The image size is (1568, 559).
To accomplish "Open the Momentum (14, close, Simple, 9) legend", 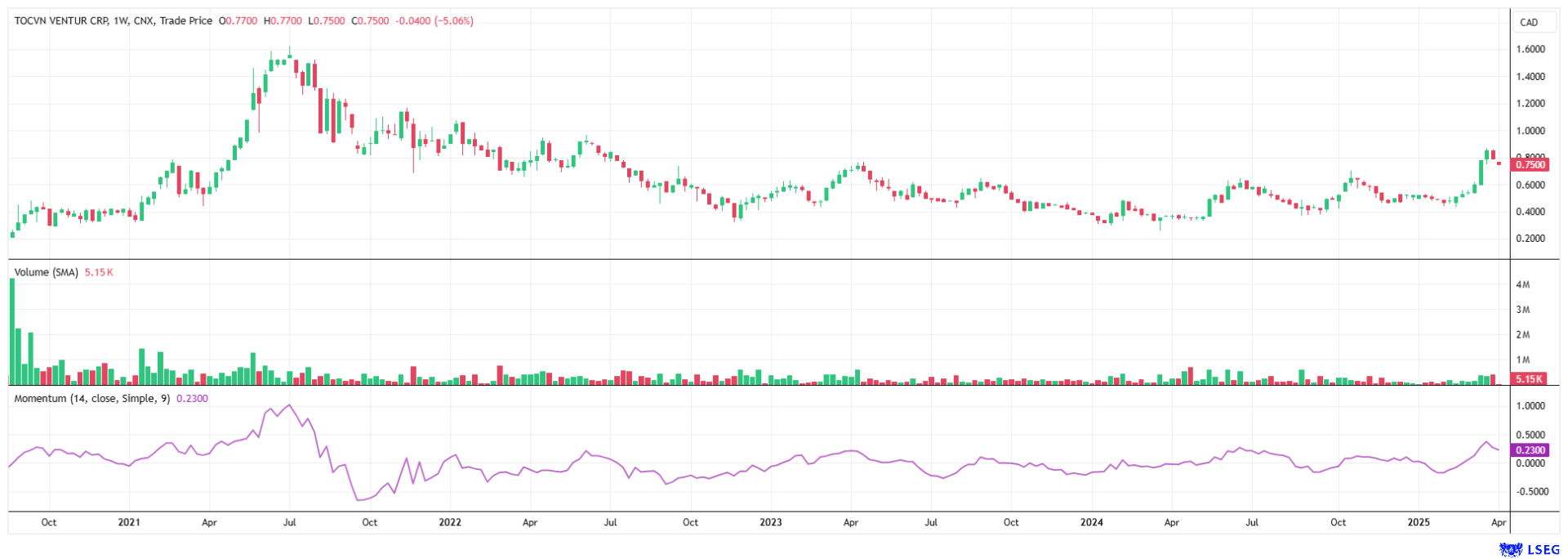I will click(92, 398).
